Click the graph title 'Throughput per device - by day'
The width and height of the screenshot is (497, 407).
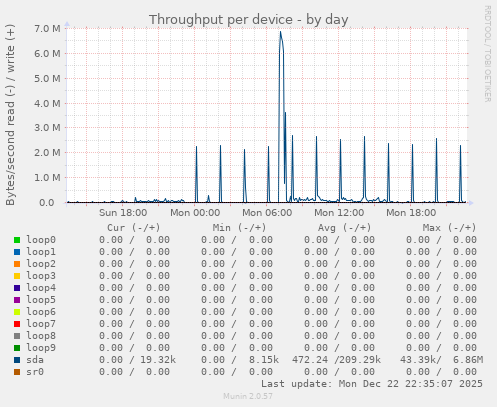click(249, 20)
